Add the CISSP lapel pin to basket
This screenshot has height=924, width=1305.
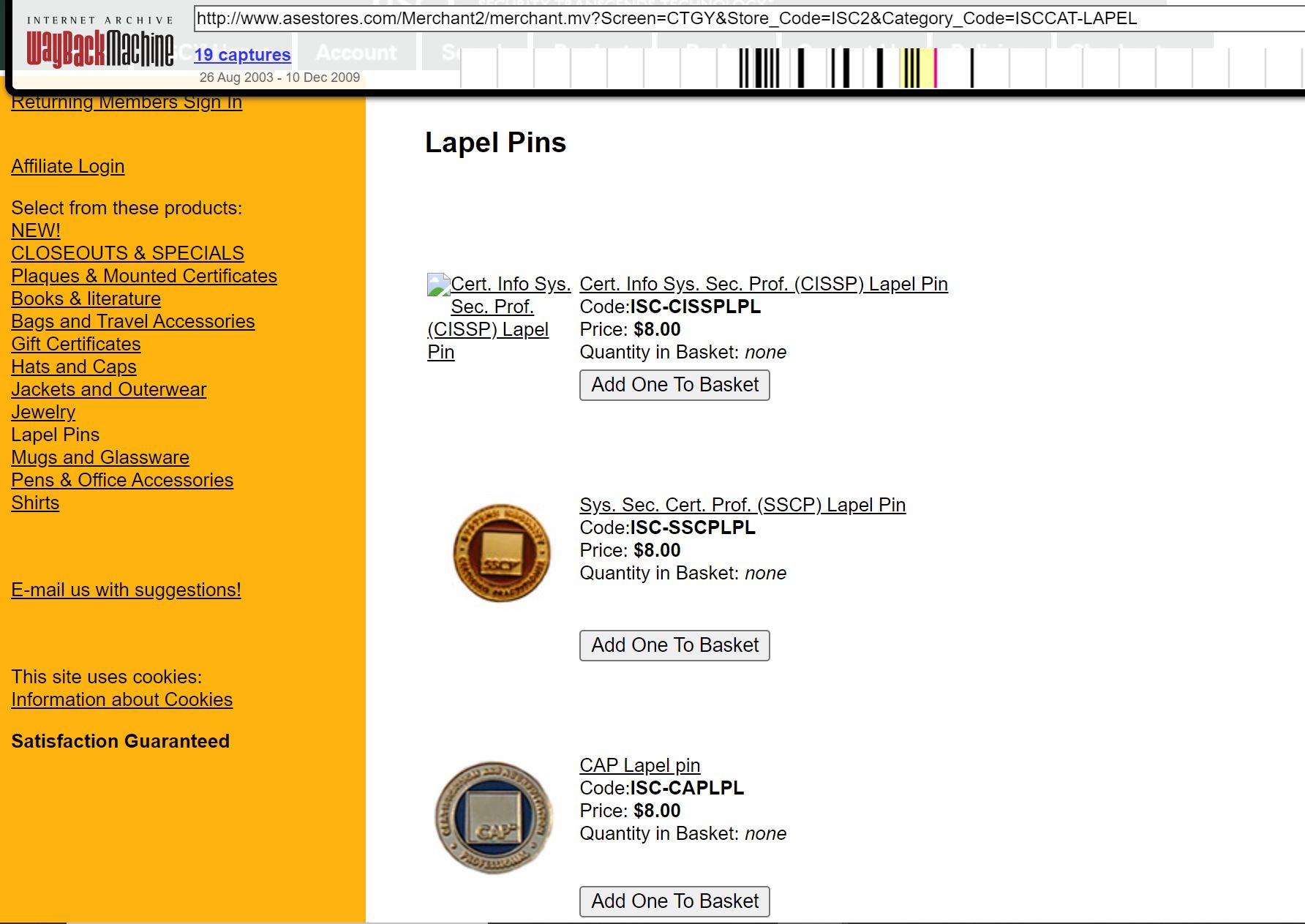tap(674, 385)
